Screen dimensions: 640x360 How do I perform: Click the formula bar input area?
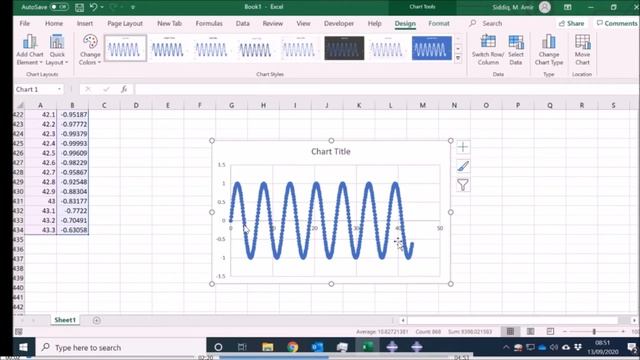tap(386, 89)
